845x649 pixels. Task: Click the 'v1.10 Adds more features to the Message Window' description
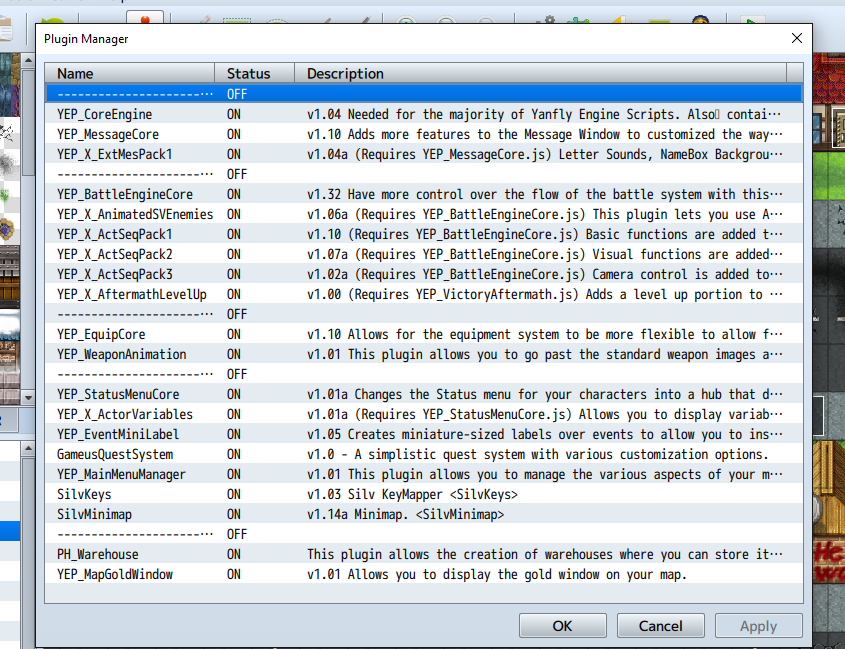pos(544,134)
